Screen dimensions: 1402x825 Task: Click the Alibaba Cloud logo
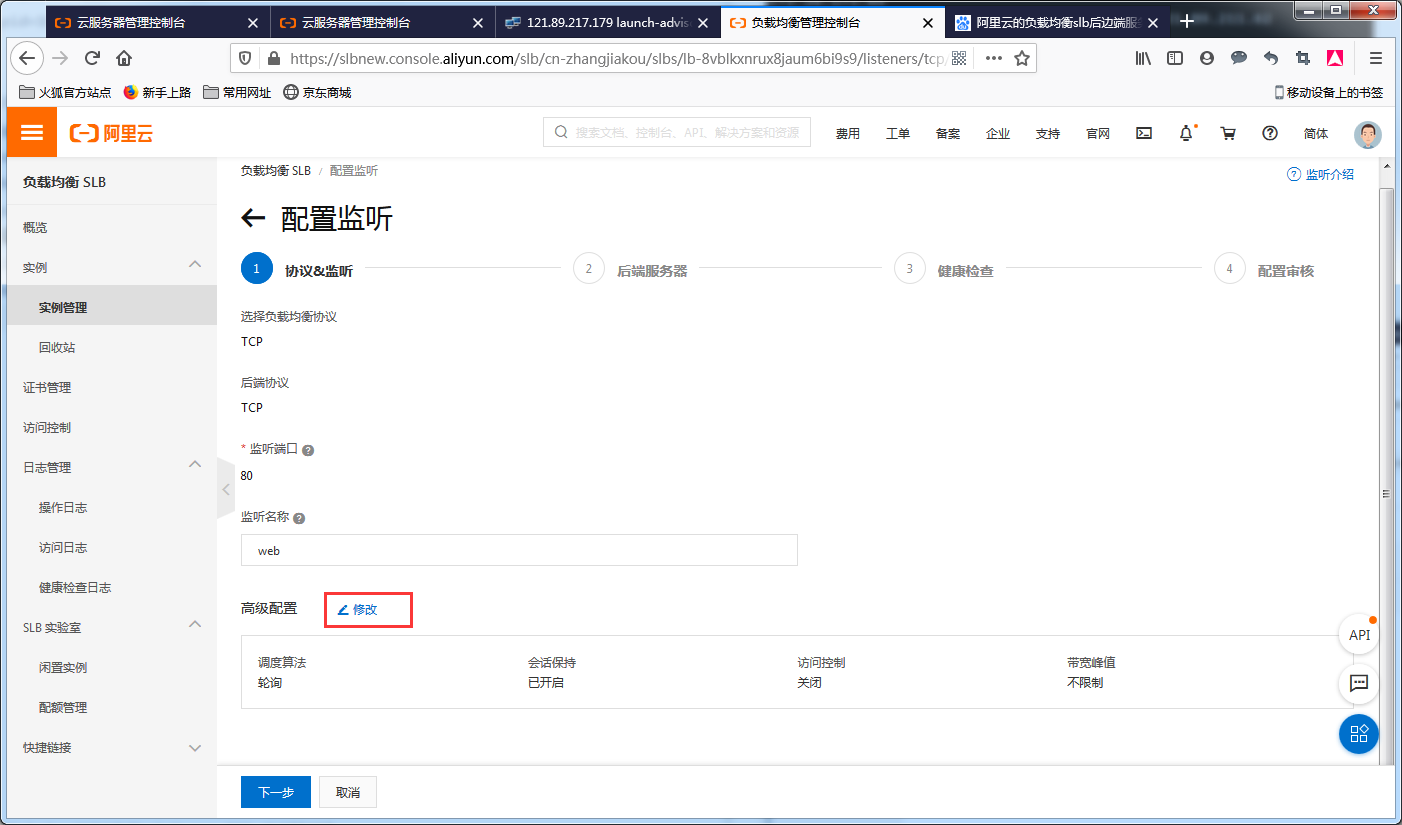110,132
